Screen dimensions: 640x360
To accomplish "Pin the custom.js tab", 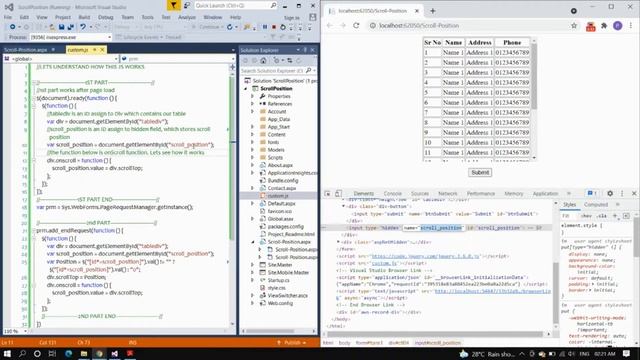I will tap(95, 50).
